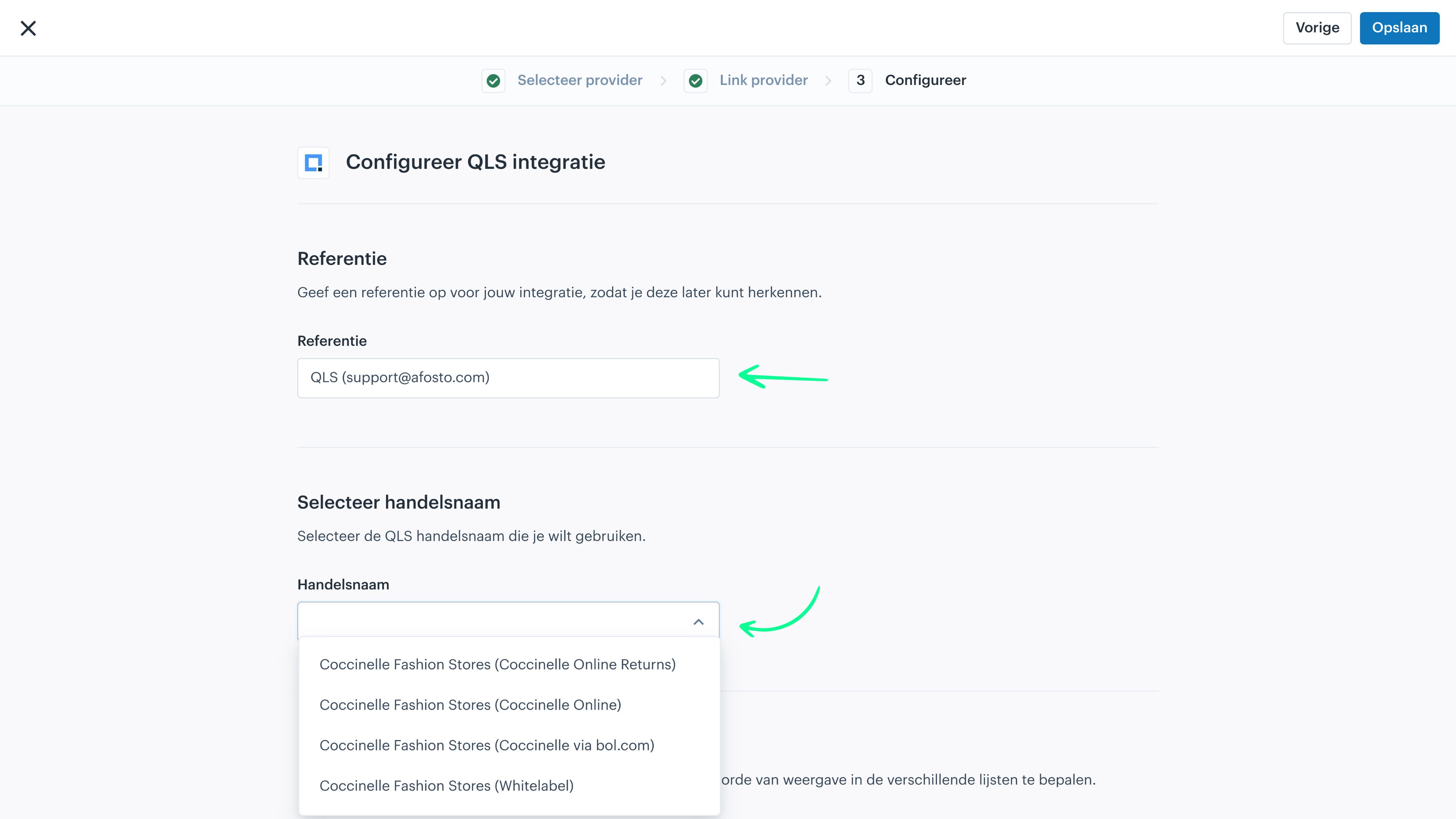Click the green check icon beside Link provider
The image size is (1456, 819).
pos(696,81)
